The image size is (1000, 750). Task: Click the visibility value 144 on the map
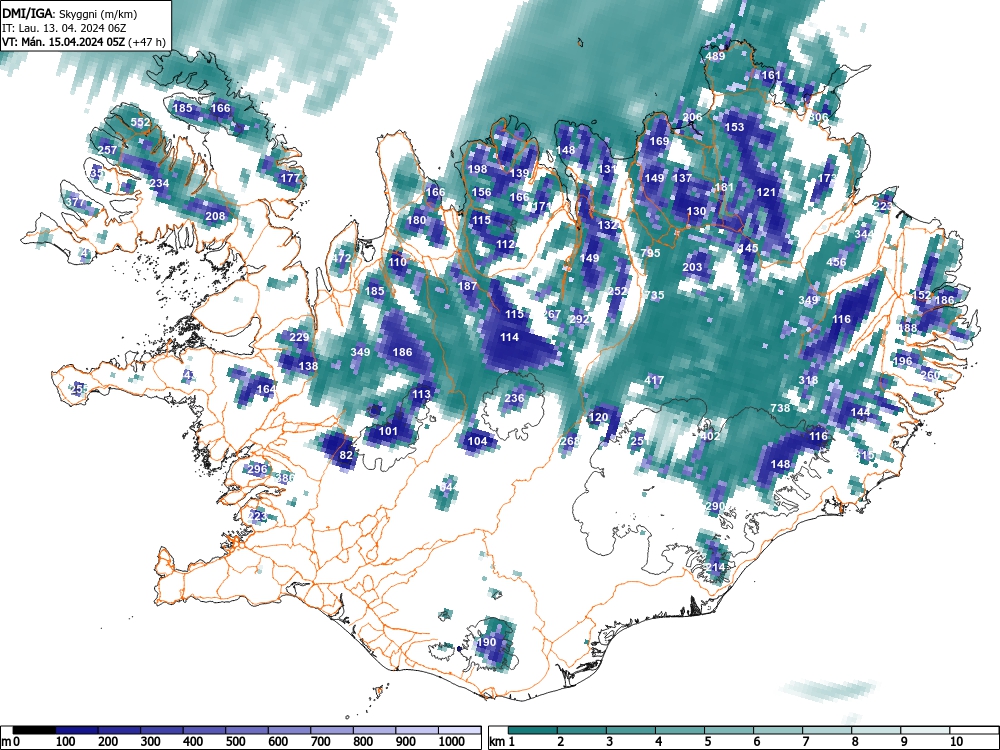[x=860, y=413]
